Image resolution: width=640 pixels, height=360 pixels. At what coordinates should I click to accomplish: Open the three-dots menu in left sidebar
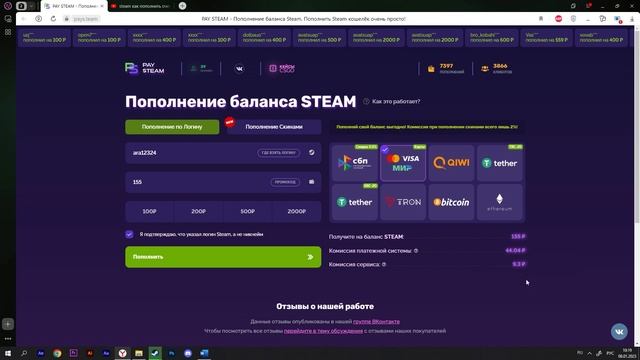pyautogui.click(x=8, y=339)
